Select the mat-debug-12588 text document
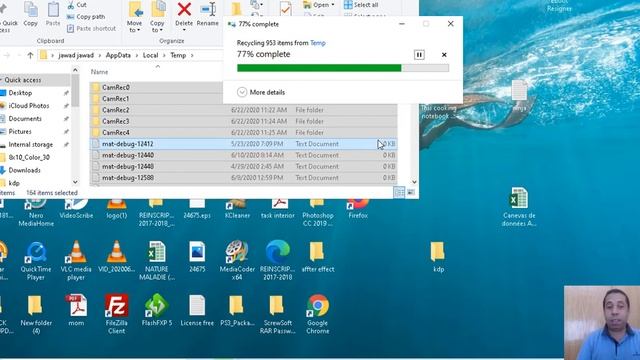This screenshot has width=640, height=360. point(243,178)
